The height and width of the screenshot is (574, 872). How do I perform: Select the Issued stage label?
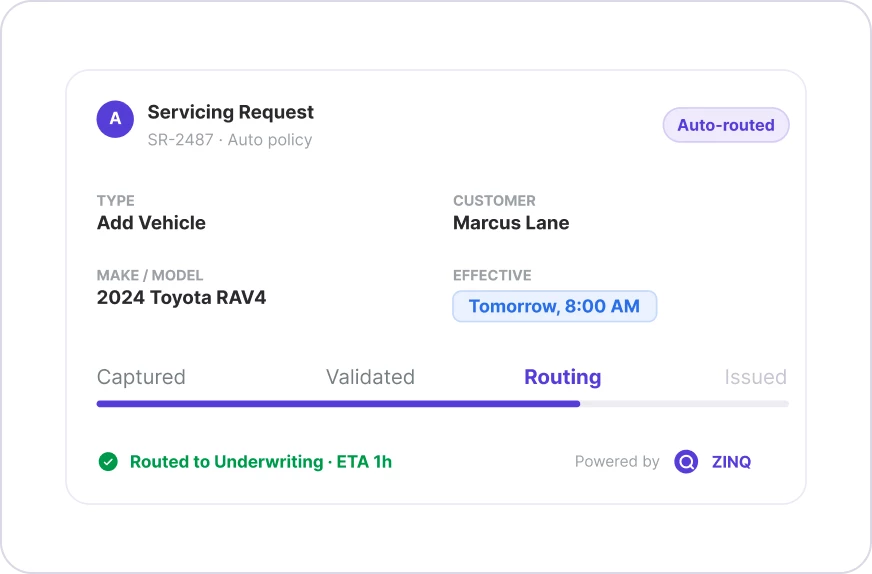[x=755, y=377]
